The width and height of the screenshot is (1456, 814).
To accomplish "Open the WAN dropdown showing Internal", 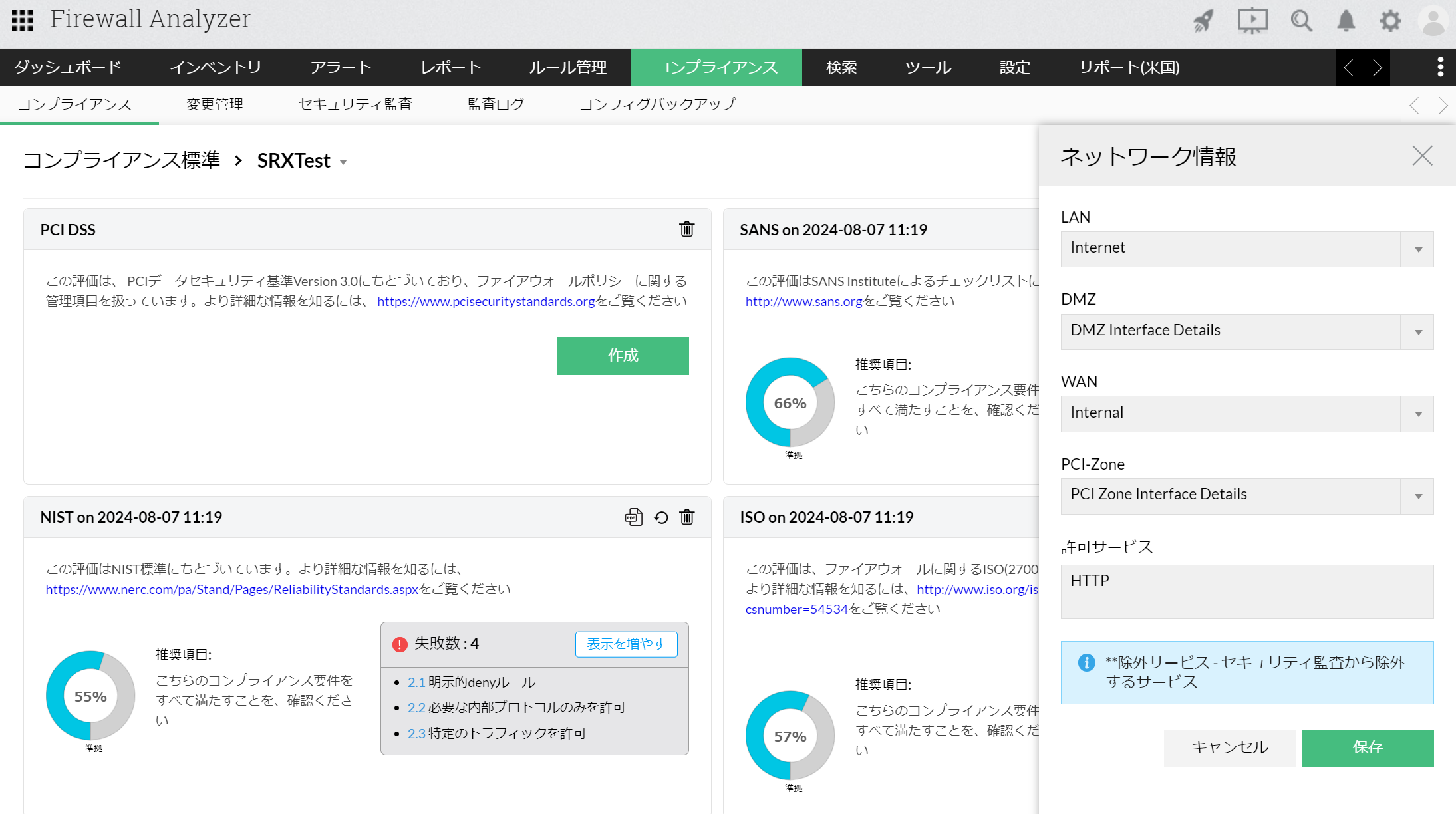I will point(1246,414).
